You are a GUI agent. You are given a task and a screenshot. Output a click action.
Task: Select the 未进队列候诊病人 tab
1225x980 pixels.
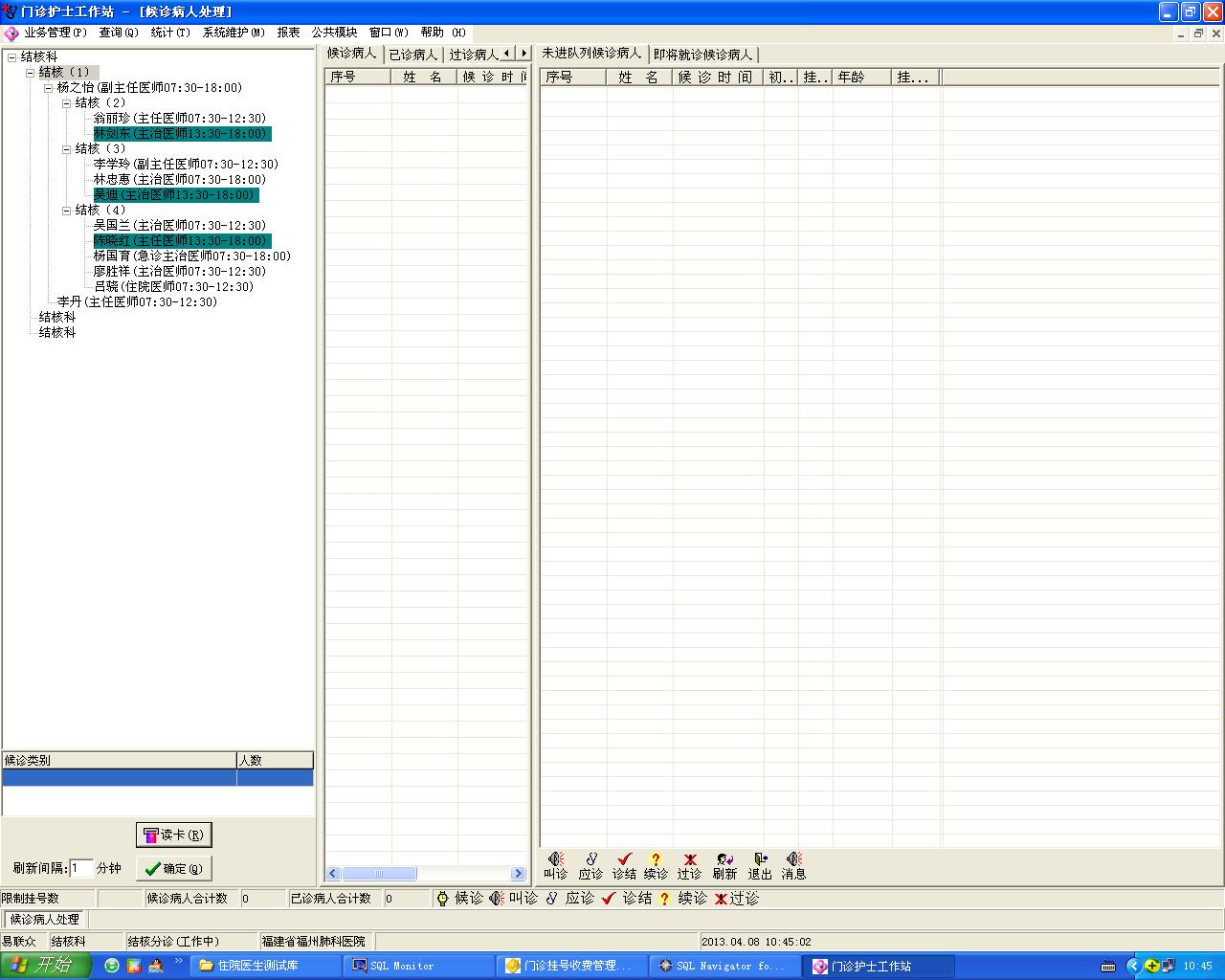coord(591,53)
